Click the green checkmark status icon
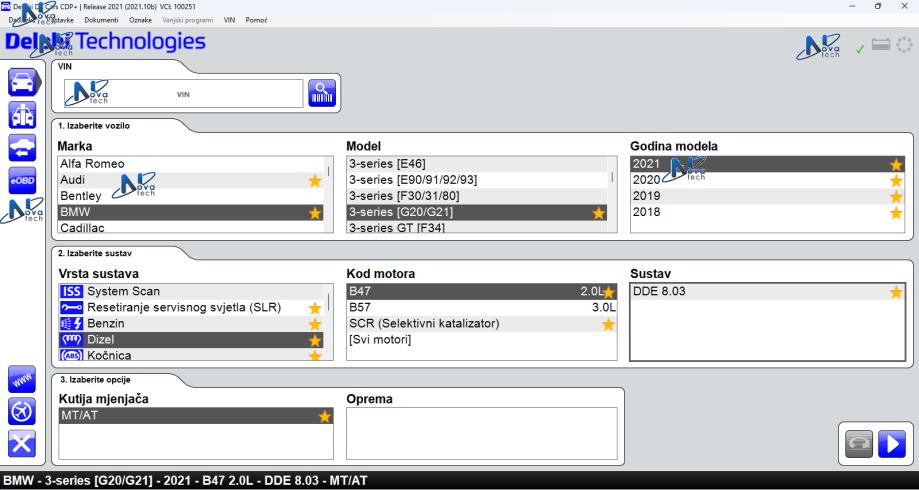Image resolution: width=919 pixels, height=490 pixels. click(x=860, y=49)
